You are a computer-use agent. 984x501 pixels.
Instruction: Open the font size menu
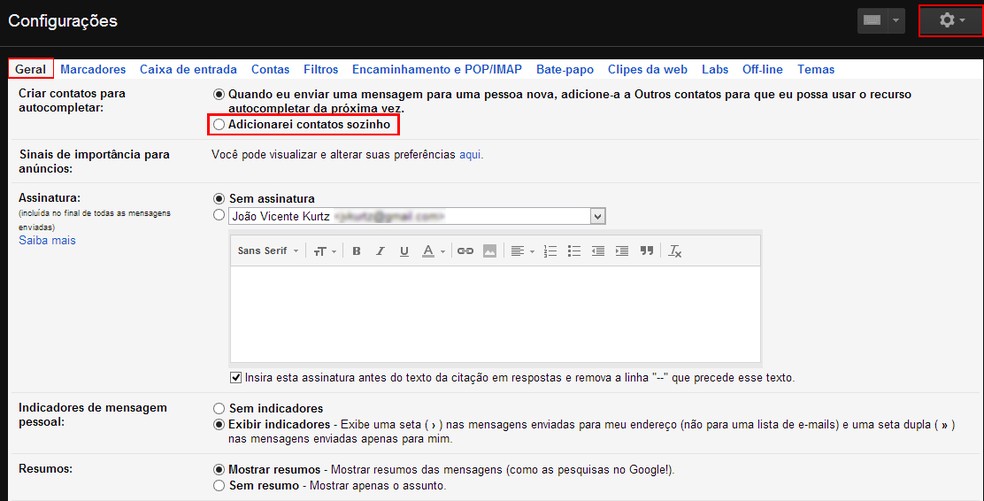(x=324, y=251)
